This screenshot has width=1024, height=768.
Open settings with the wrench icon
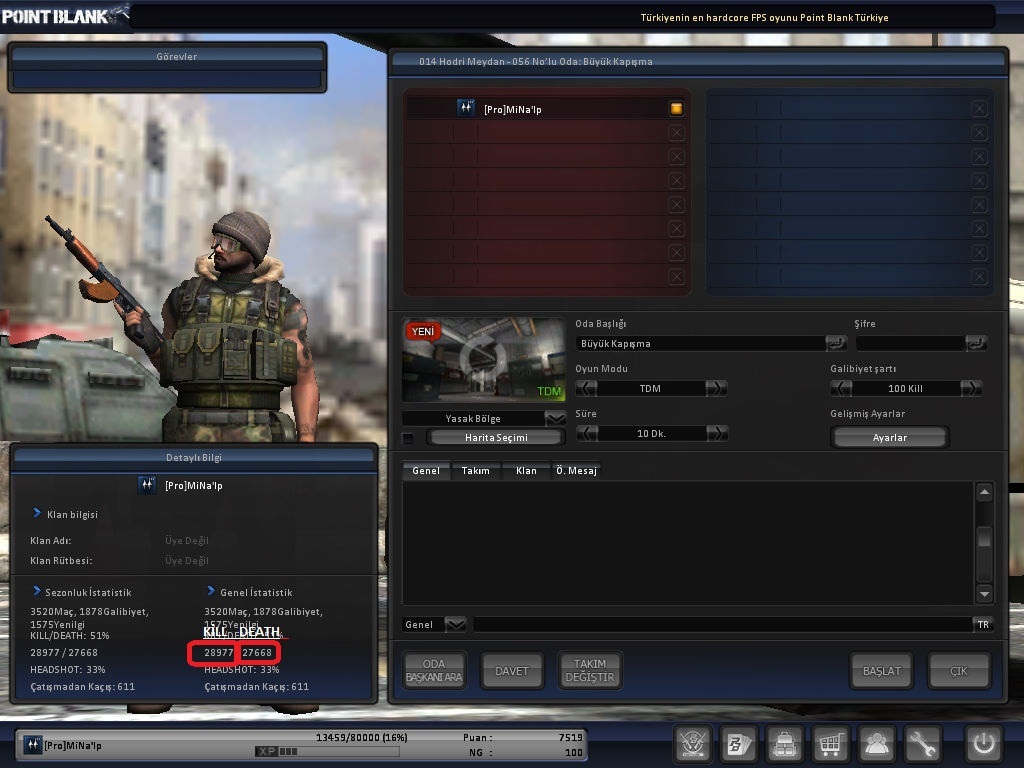921,744
